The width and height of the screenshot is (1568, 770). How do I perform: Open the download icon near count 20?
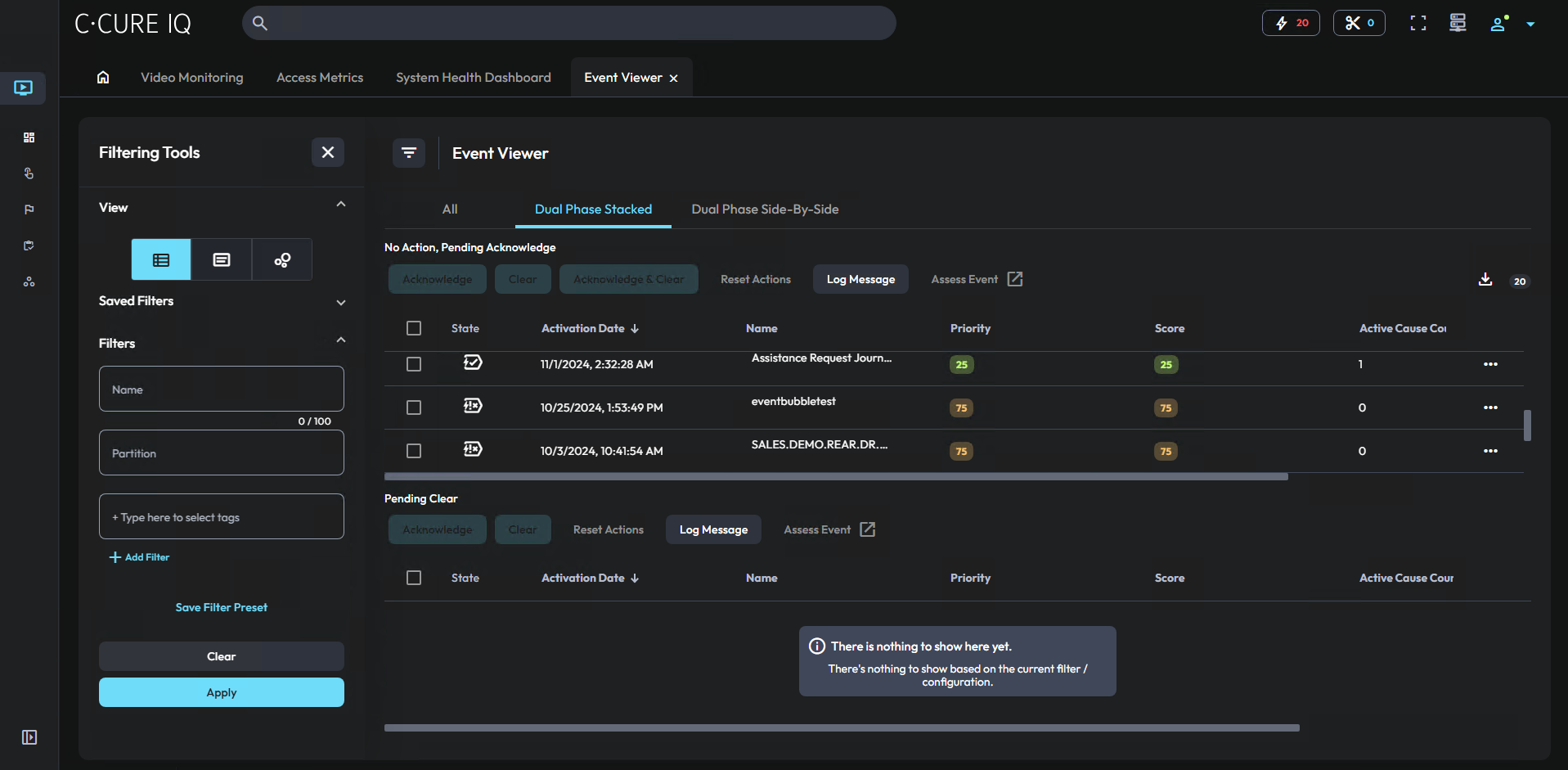pyautogui.click(x=1485, y=279)
